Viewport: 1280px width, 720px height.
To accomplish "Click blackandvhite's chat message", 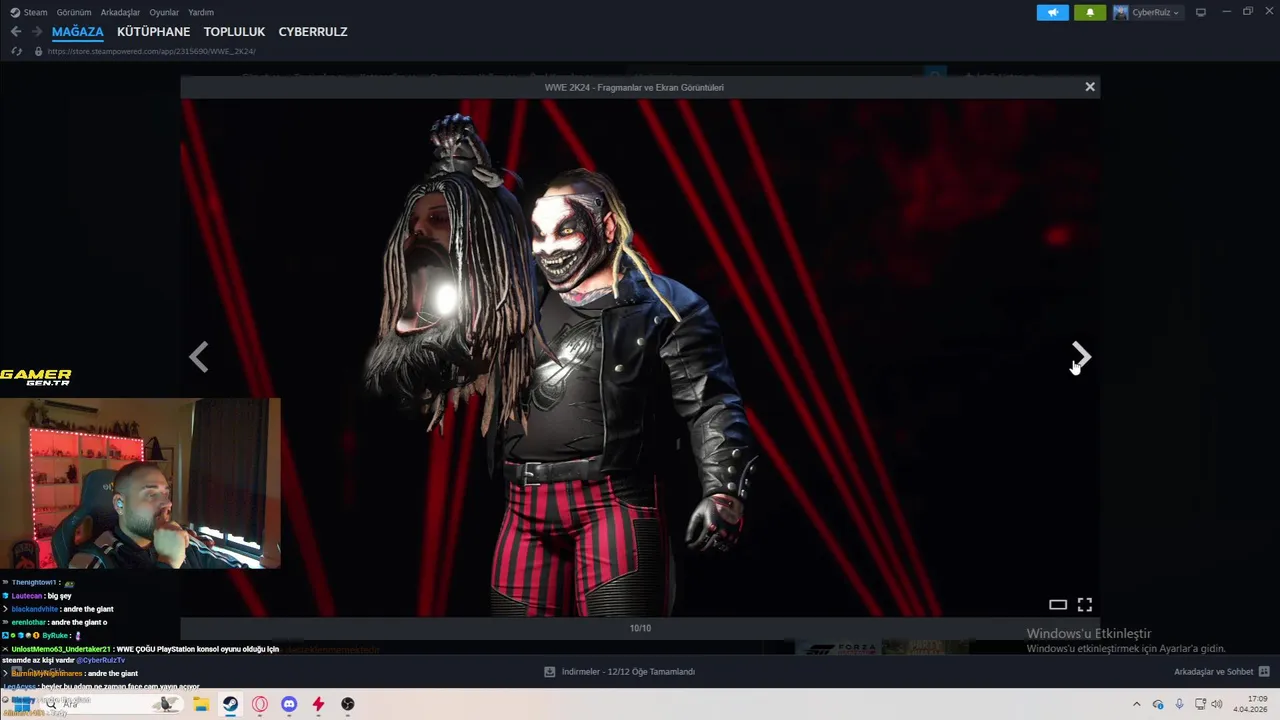I will (x=58, y=609).
